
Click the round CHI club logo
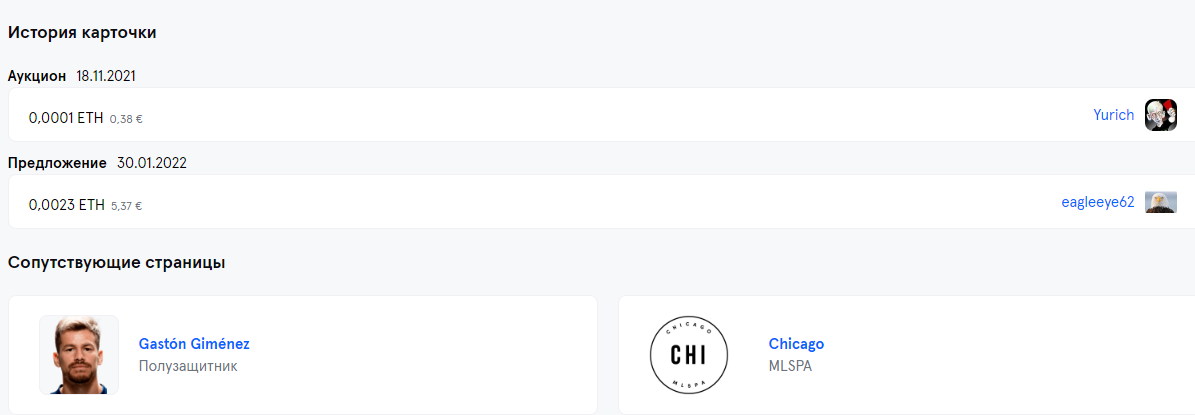[x=681, y=354]
